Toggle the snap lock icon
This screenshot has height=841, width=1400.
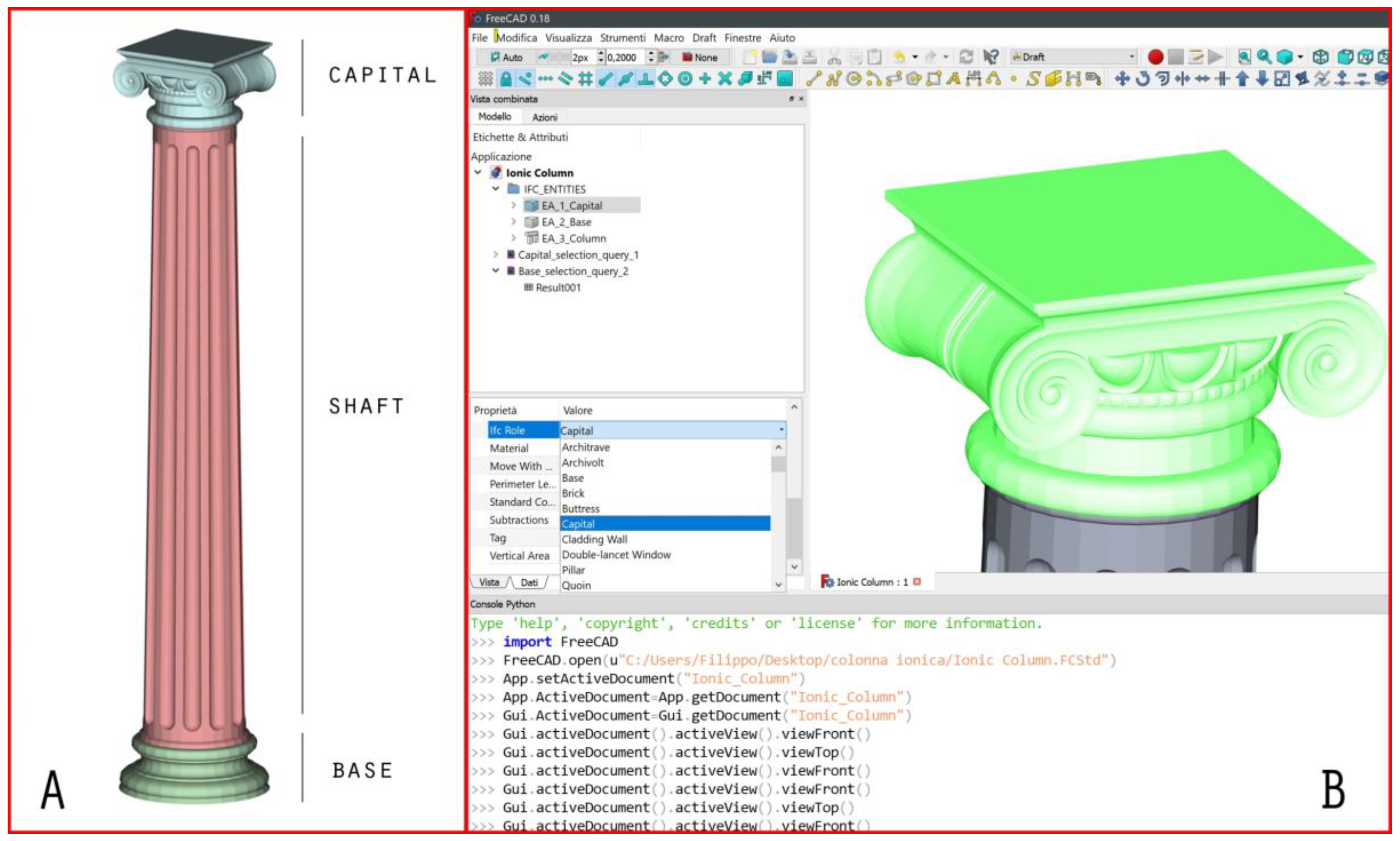(x=506, y=79)
